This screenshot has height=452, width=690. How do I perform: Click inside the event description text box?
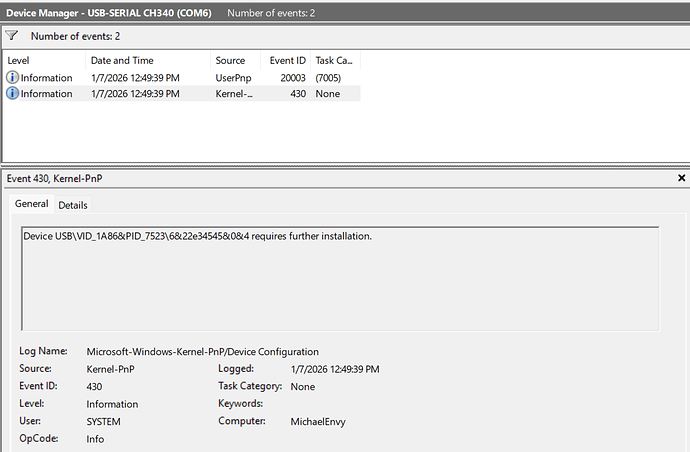pos(340,280)
